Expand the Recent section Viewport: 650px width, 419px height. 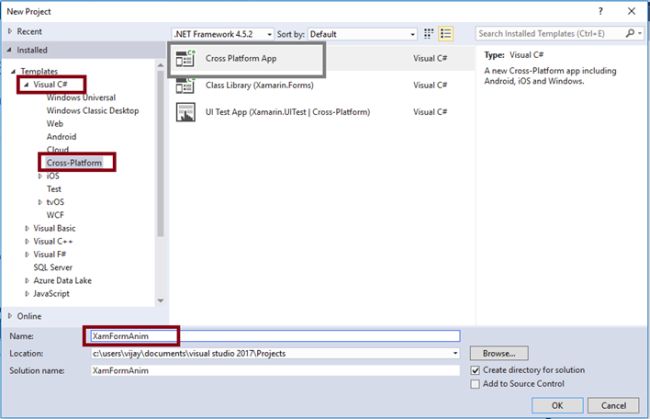(10, 31)
